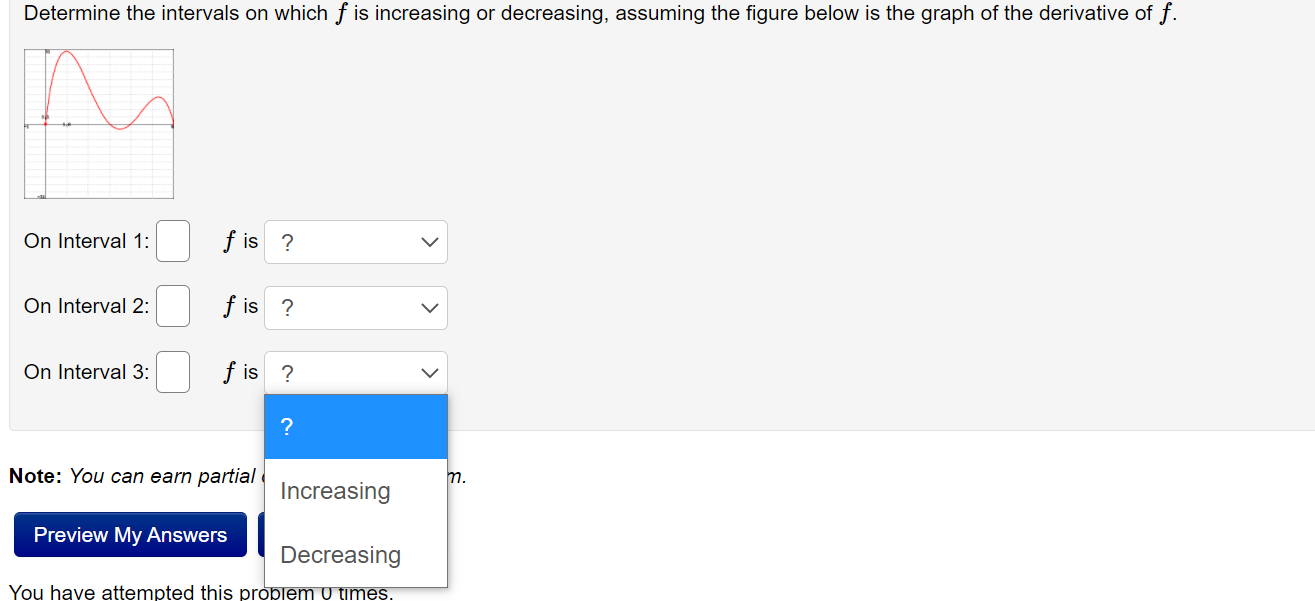Click the partially hidden blue submit button
The height and width of the screenshot is (601, 1315).
click(259, 534)
